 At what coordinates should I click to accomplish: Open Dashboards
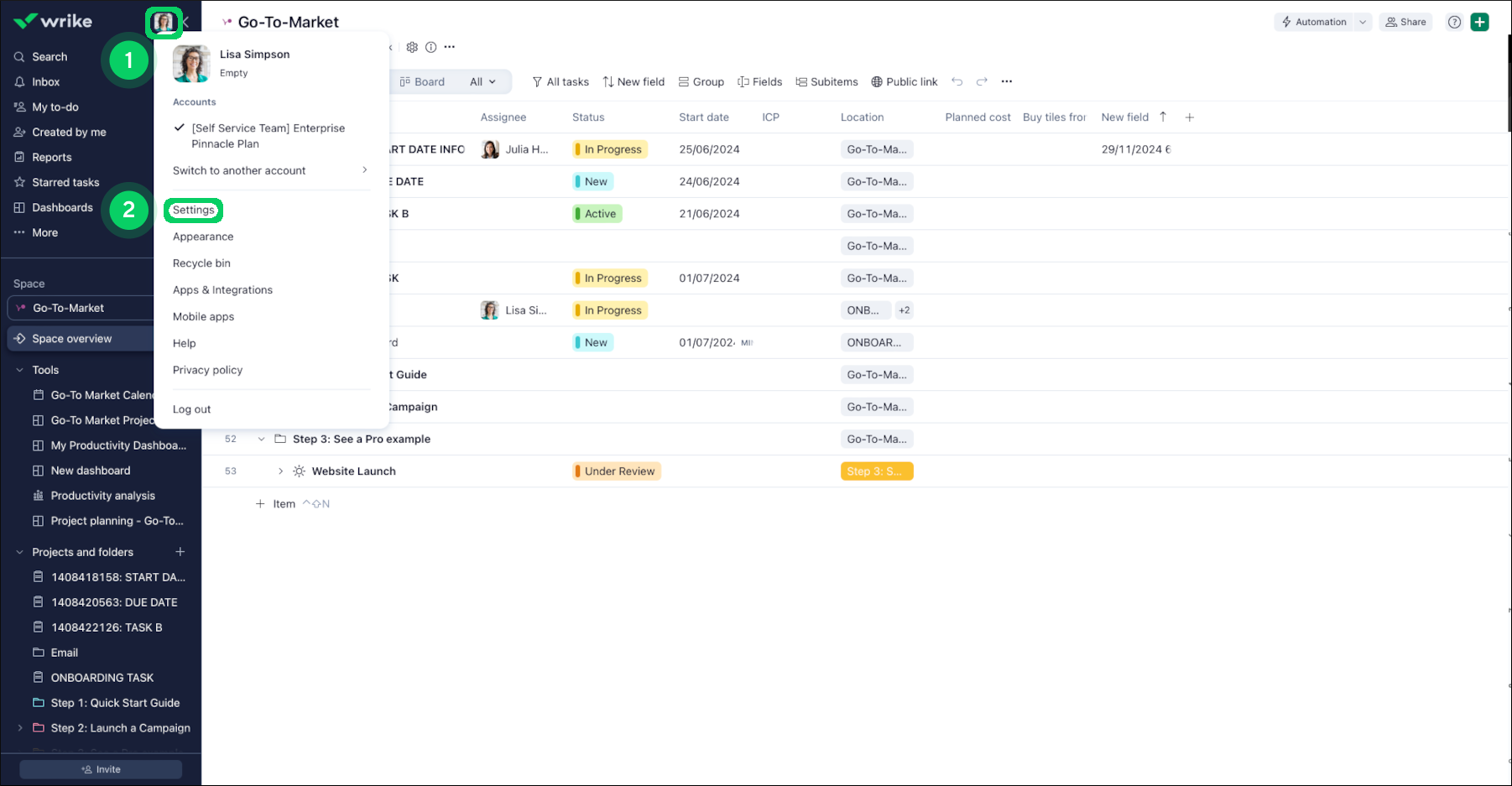point(62,208)
